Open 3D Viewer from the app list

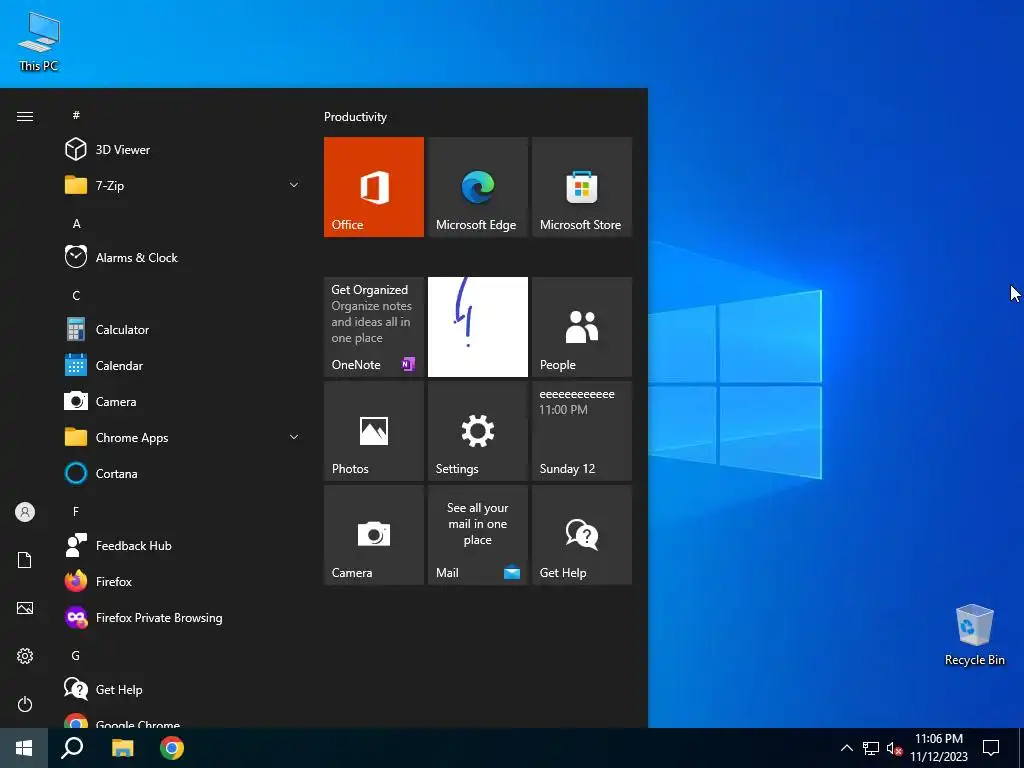click(x=183, y=150)
